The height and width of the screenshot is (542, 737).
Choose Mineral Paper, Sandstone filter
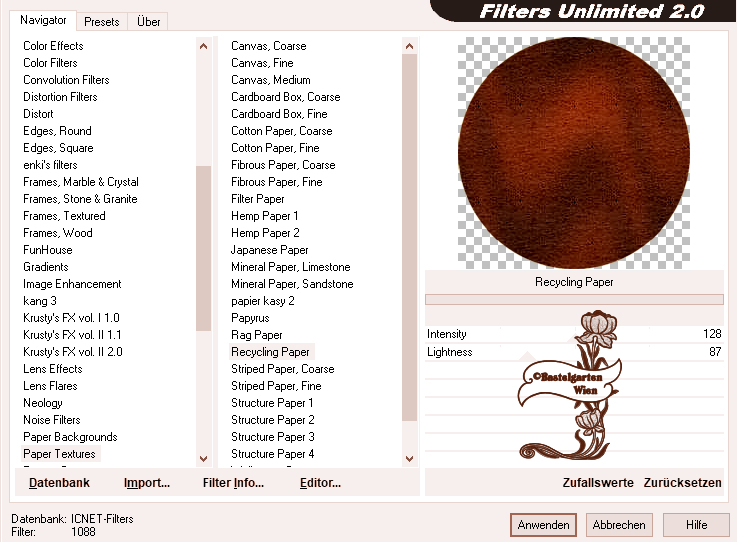[x=292, y=284]
